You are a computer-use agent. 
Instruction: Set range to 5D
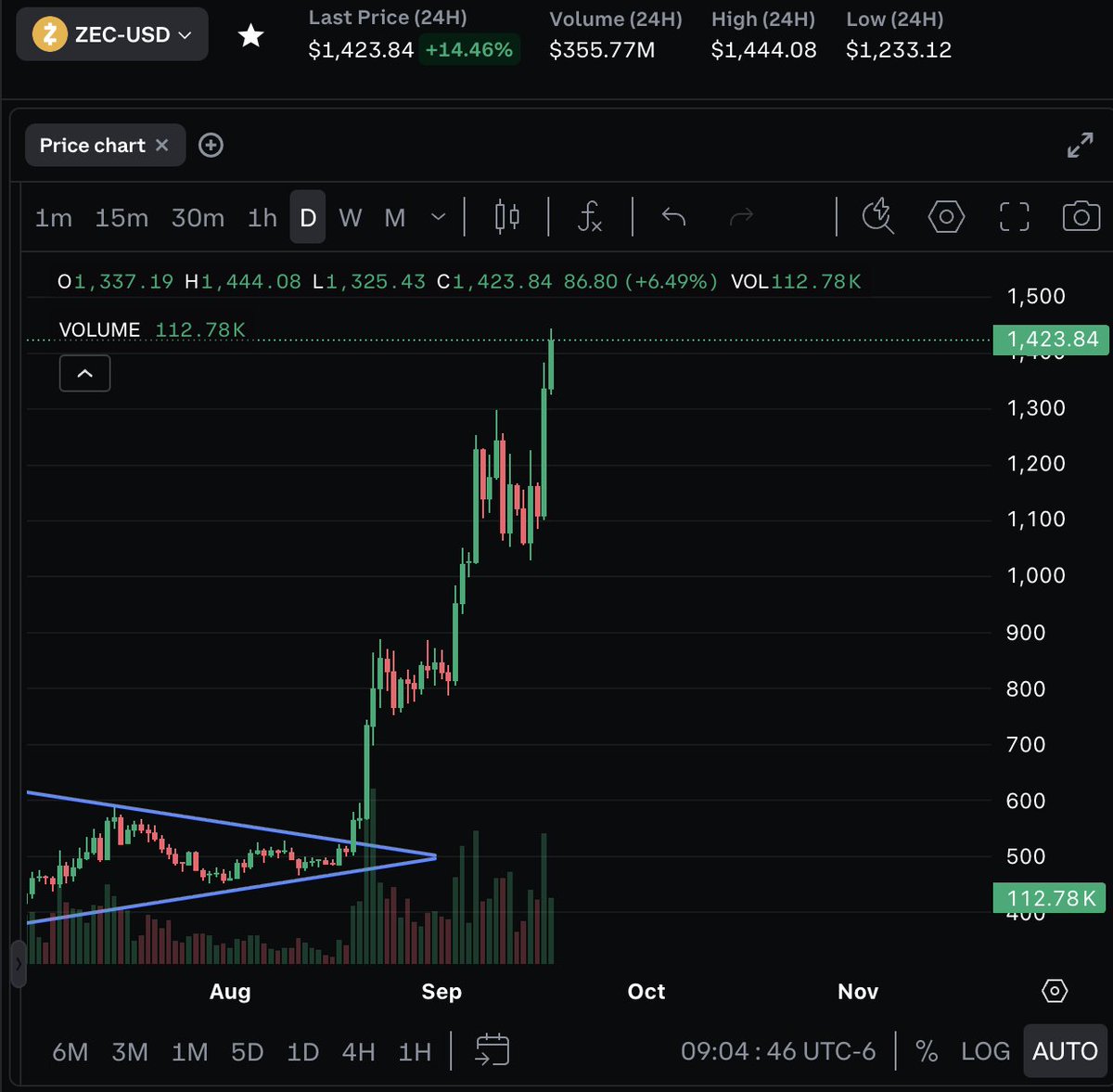pos(247,1051)
